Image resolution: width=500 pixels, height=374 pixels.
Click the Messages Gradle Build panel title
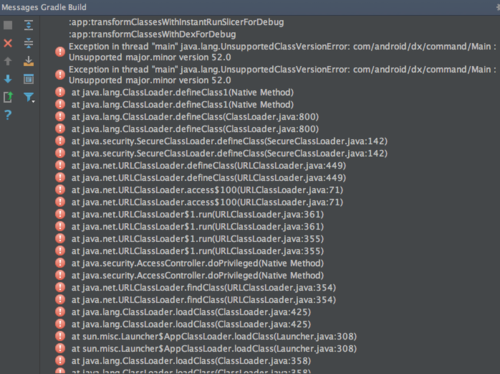pos(44,7)
